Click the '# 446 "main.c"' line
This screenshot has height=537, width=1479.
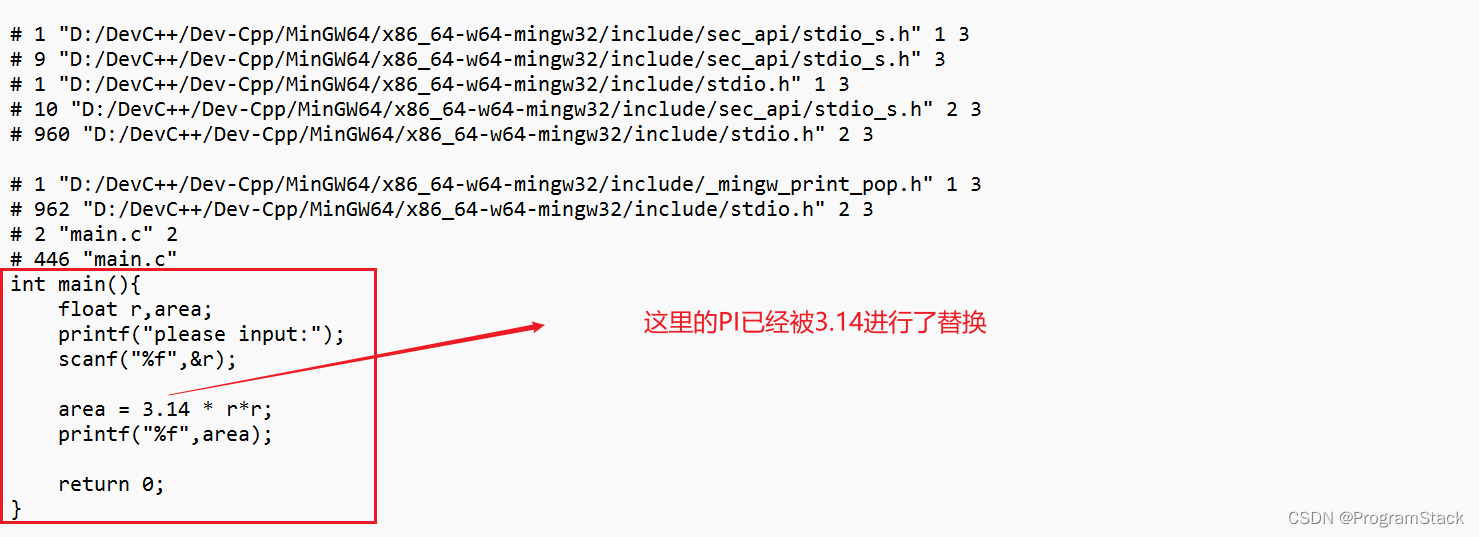coord(94,259)
